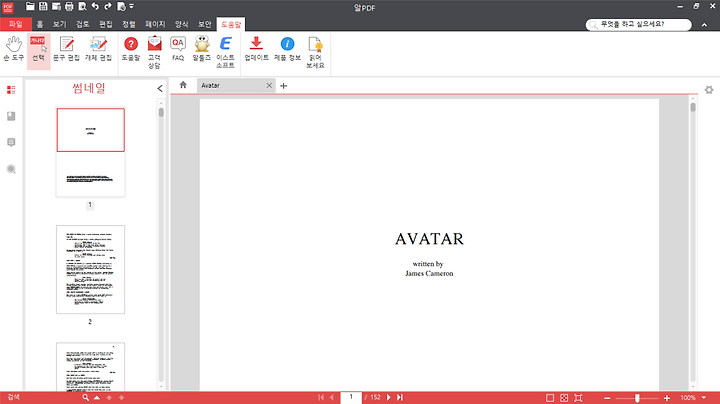Switch to the 양식 (Form) tab

point(181,24)
